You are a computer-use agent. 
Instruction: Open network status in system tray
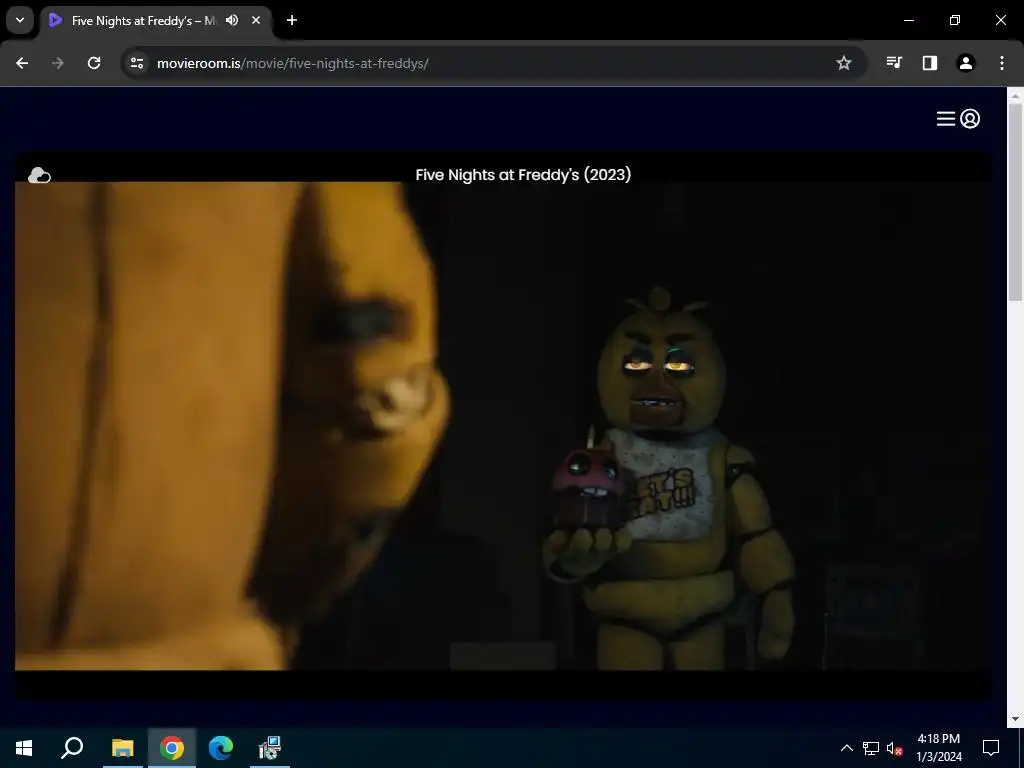click(871, 748)
